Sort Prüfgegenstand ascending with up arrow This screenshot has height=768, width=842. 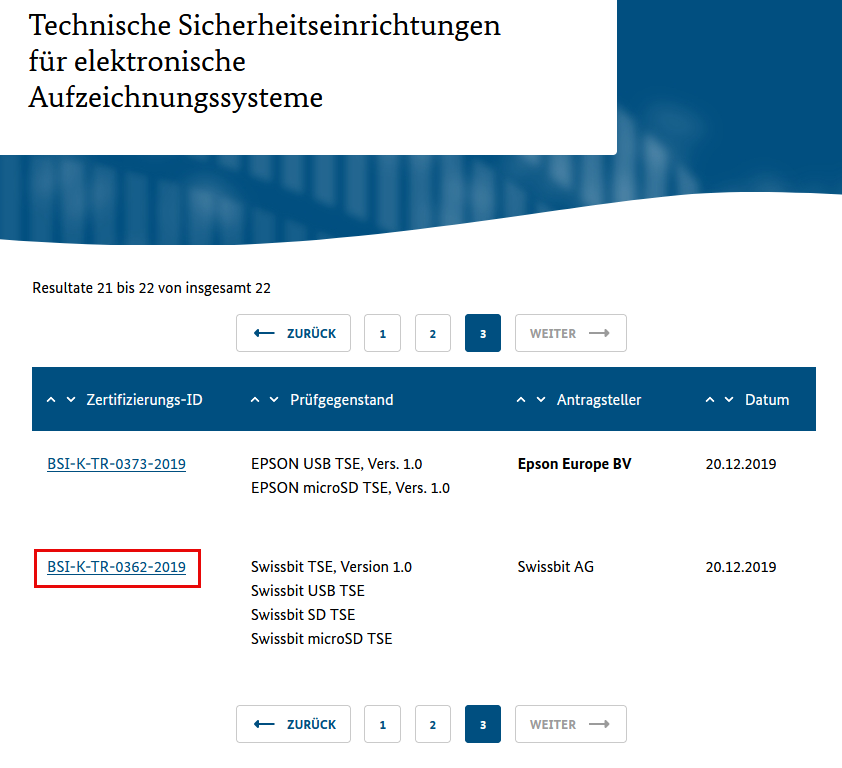click(255, 400)
